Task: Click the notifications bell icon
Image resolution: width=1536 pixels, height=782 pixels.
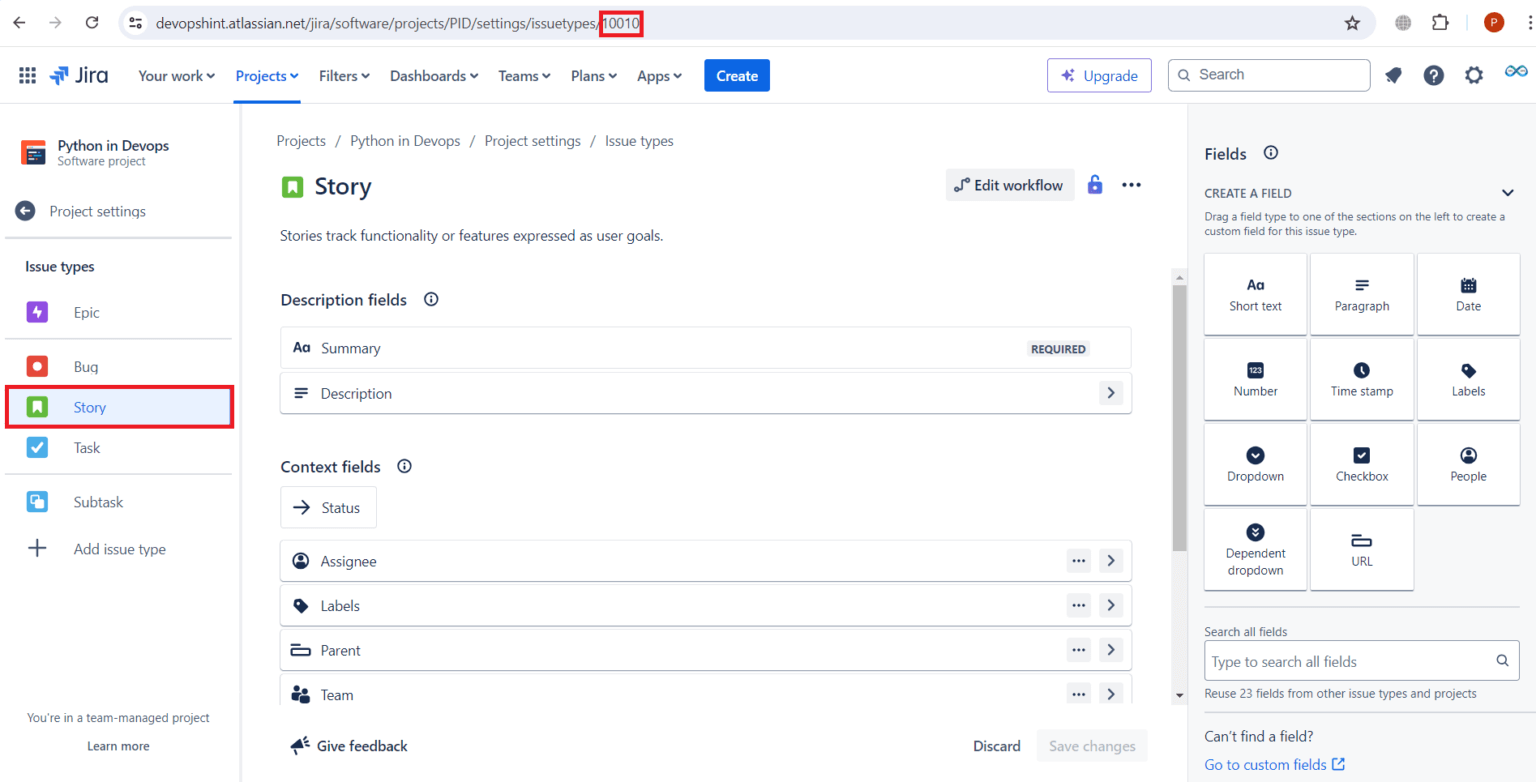Action: pyautogui.click(x=1393, y=76)
